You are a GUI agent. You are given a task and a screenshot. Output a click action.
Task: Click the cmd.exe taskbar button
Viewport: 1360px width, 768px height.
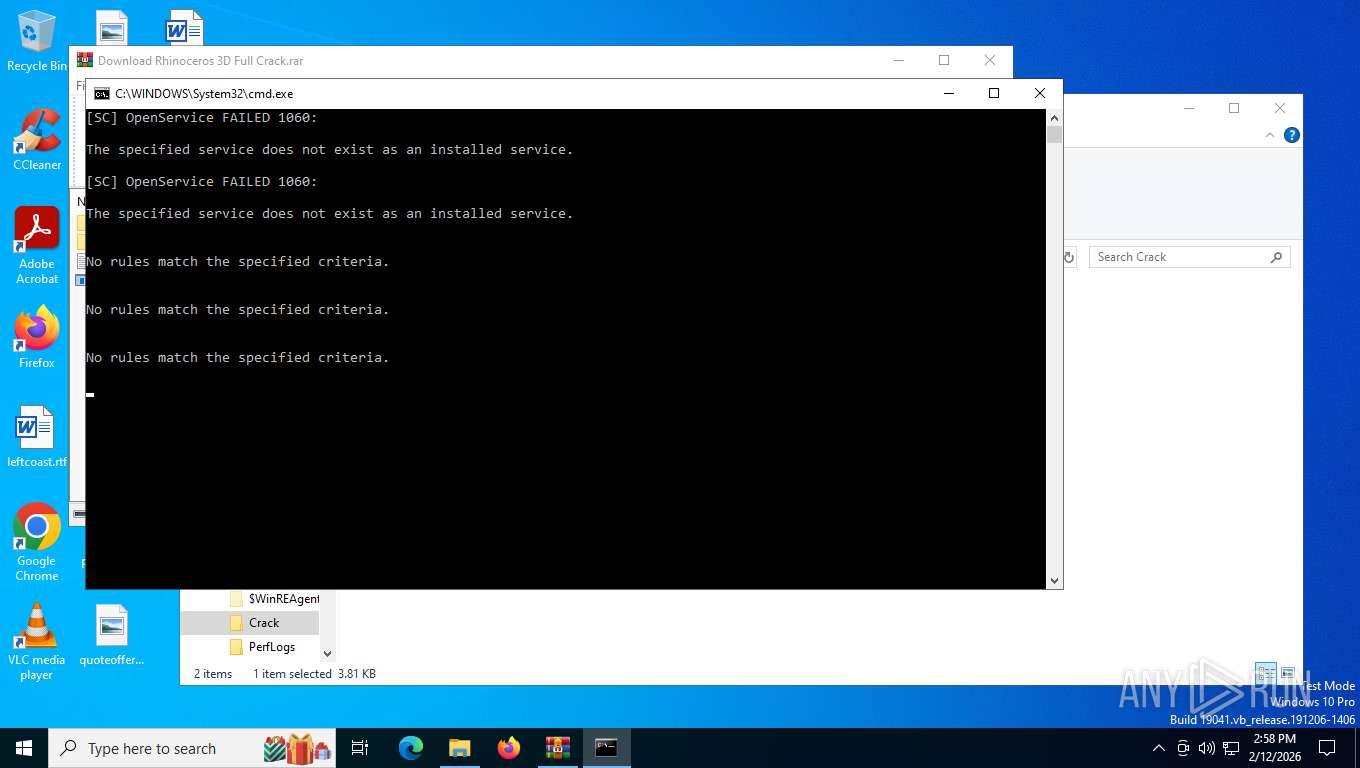tap(606, 748)
